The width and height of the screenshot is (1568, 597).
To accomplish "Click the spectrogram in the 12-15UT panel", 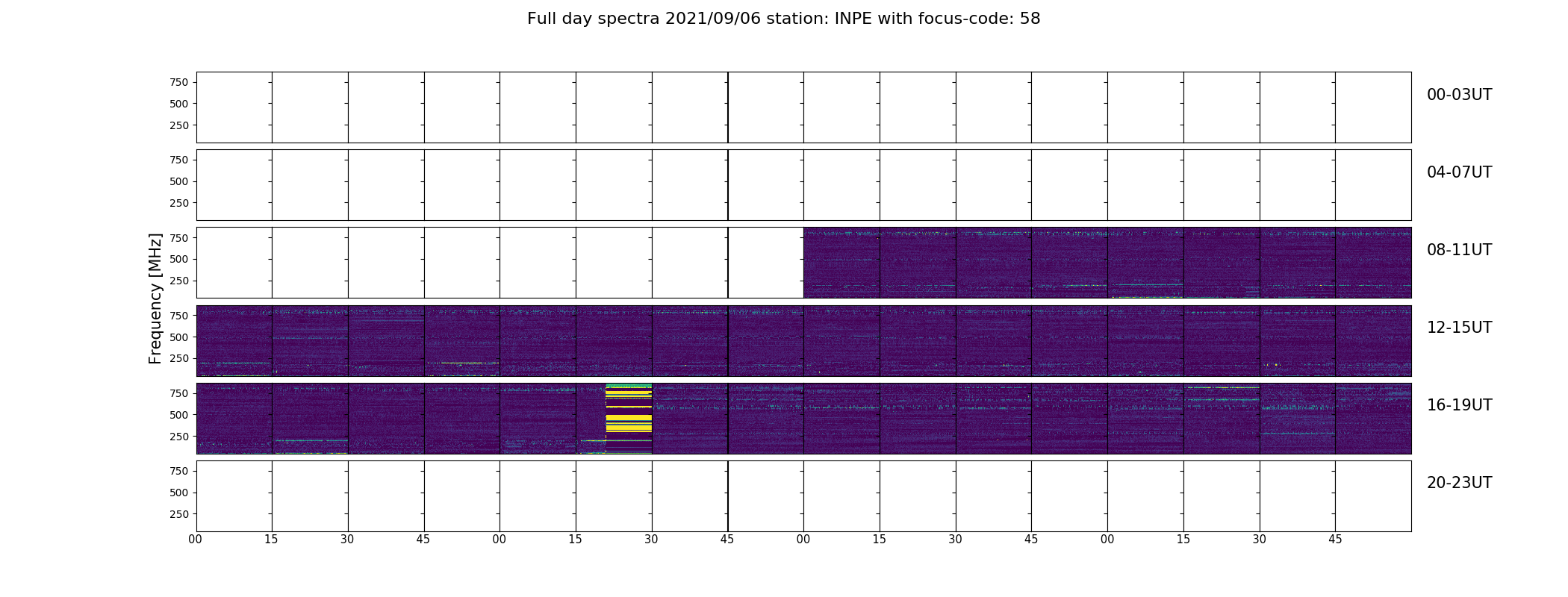I will click(x=803, y=340).
